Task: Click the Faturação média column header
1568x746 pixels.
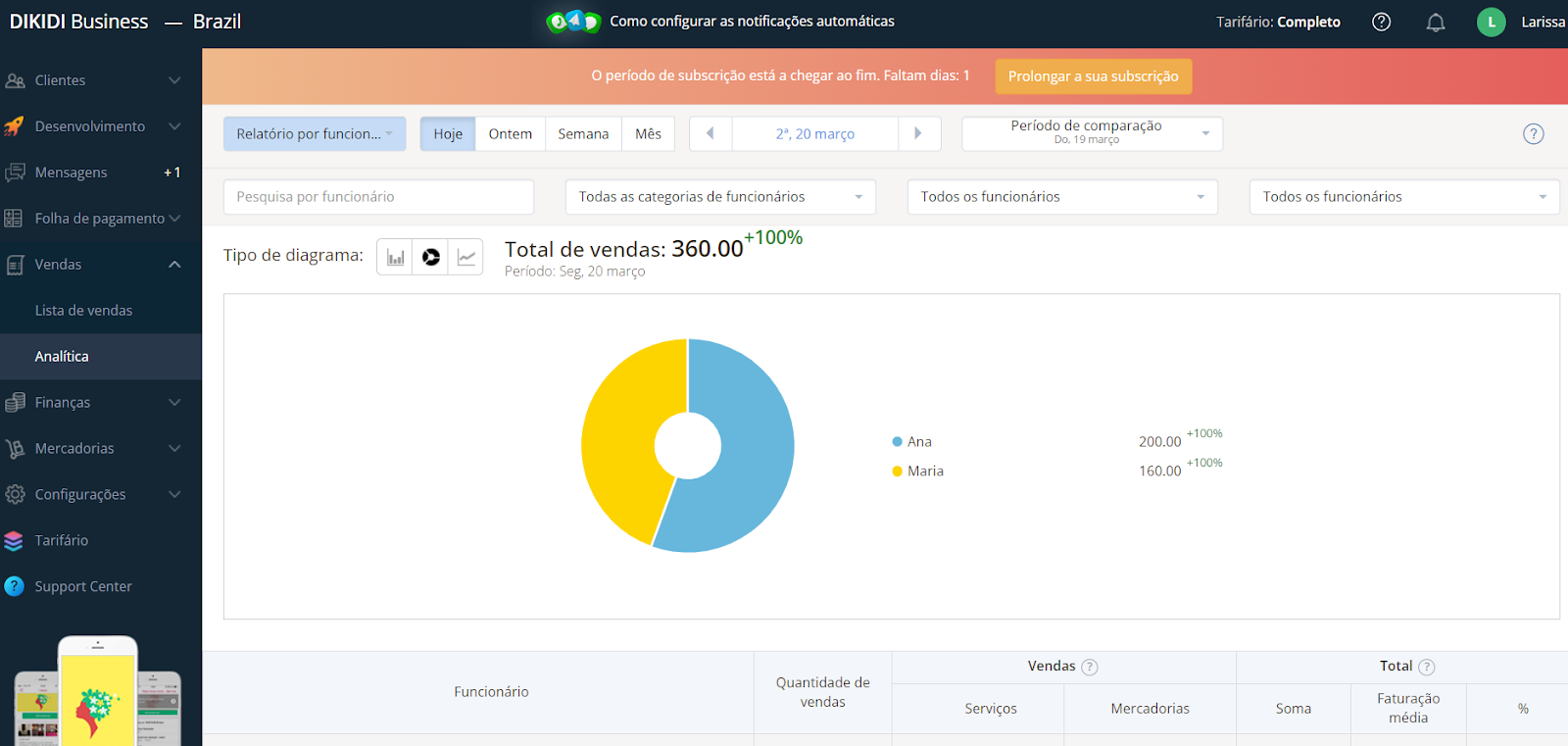Action: [1408, 708]
